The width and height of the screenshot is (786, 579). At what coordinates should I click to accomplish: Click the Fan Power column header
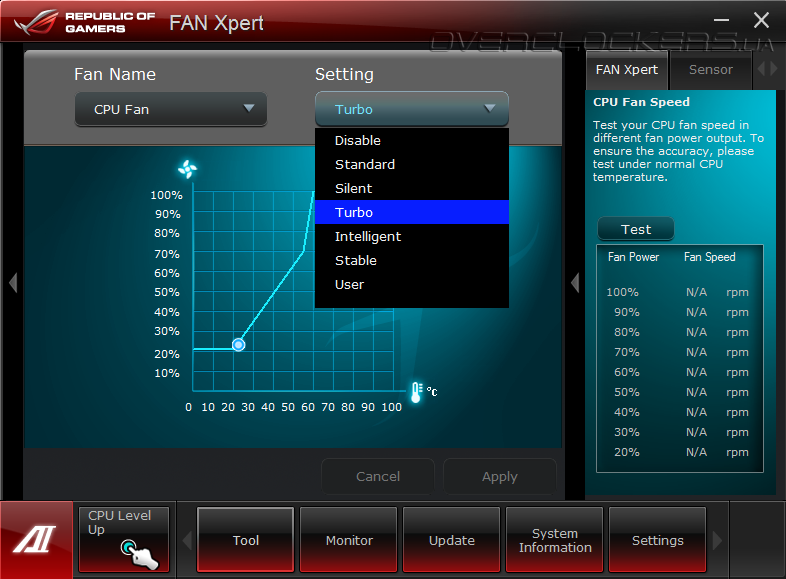(x=633, y=257)
